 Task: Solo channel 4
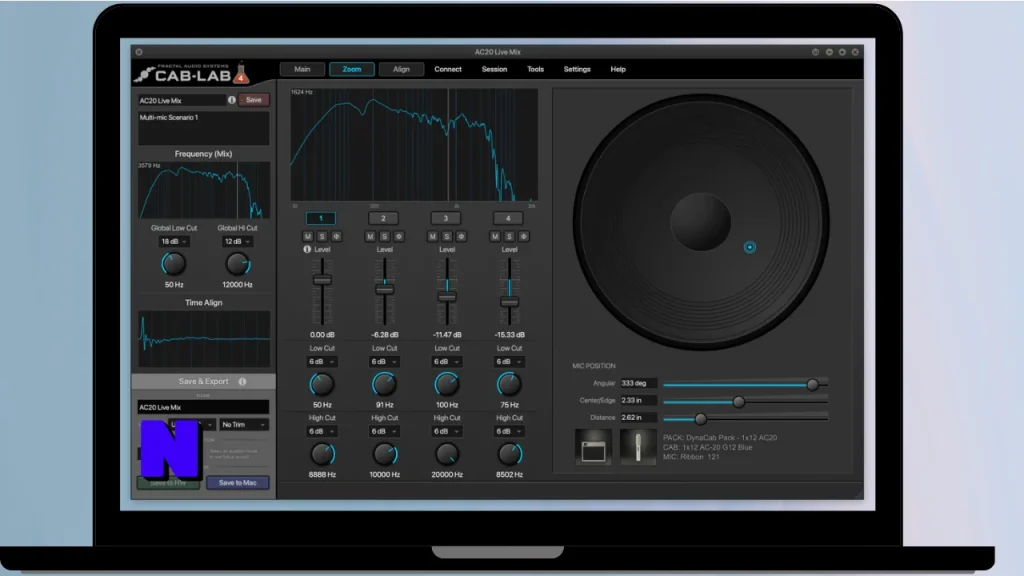(x=509, y=236)
